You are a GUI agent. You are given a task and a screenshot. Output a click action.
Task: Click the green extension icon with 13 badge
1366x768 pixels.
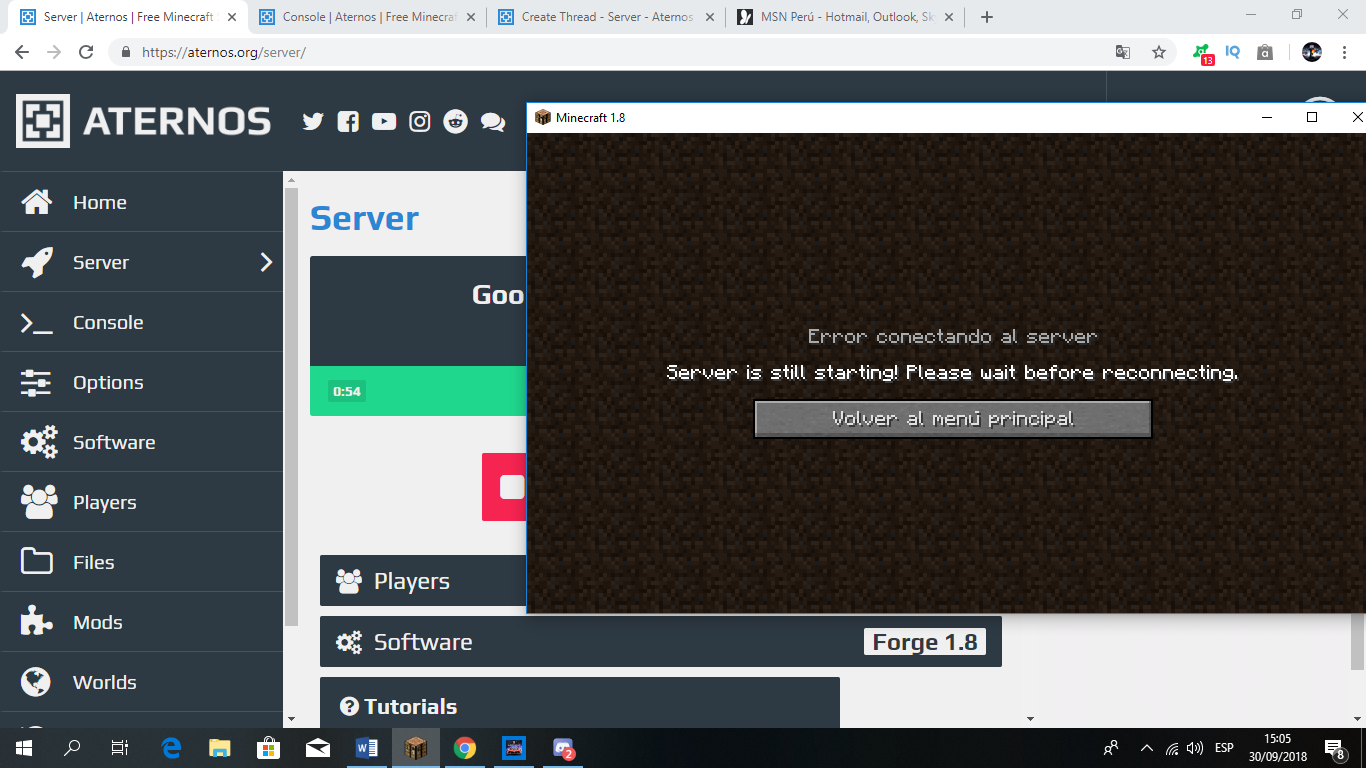(1203, 53)
